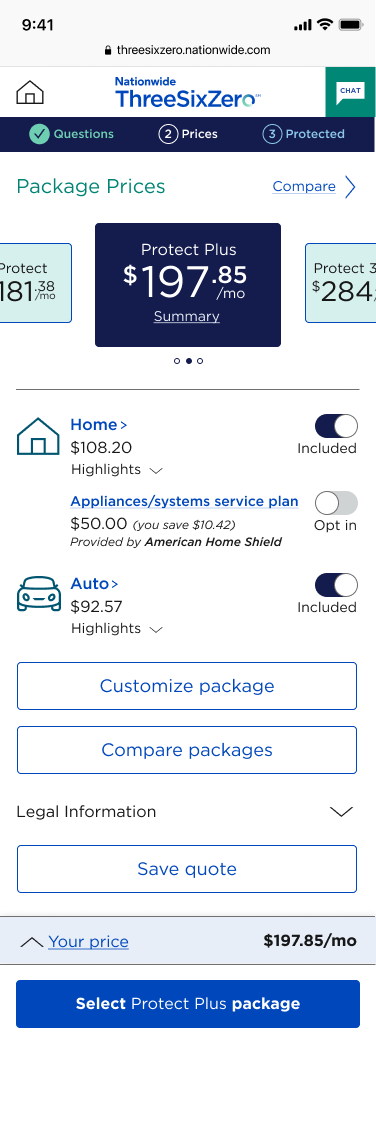Open the Protect Plus Summary link

187,316
